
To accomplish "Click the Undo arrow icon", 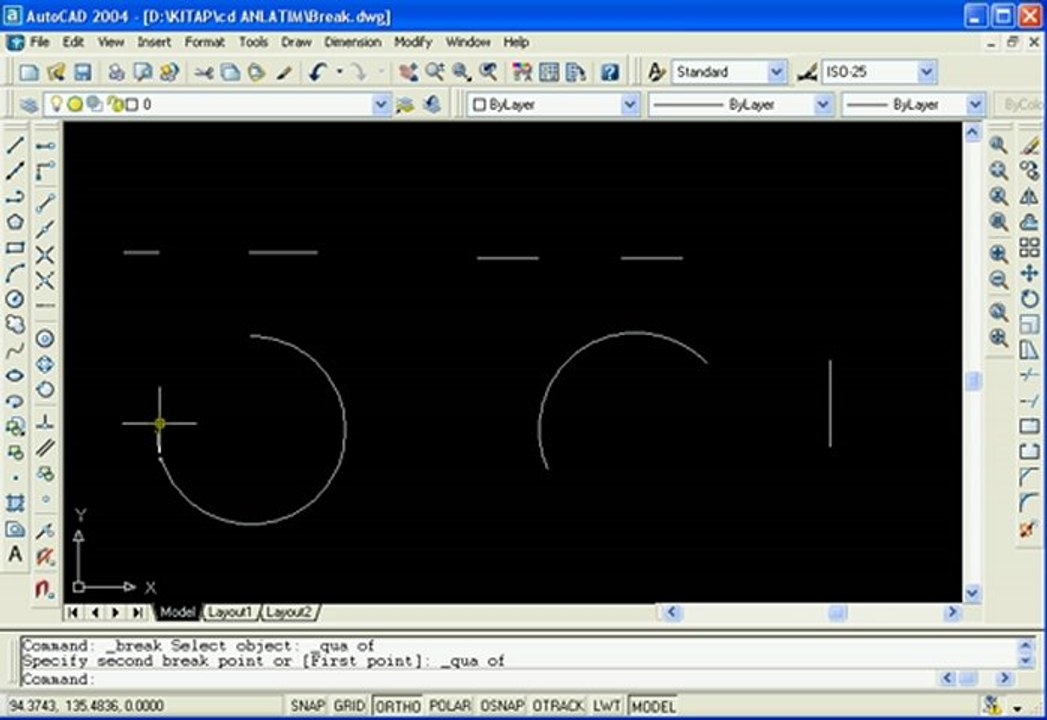I will pos(319,71).
